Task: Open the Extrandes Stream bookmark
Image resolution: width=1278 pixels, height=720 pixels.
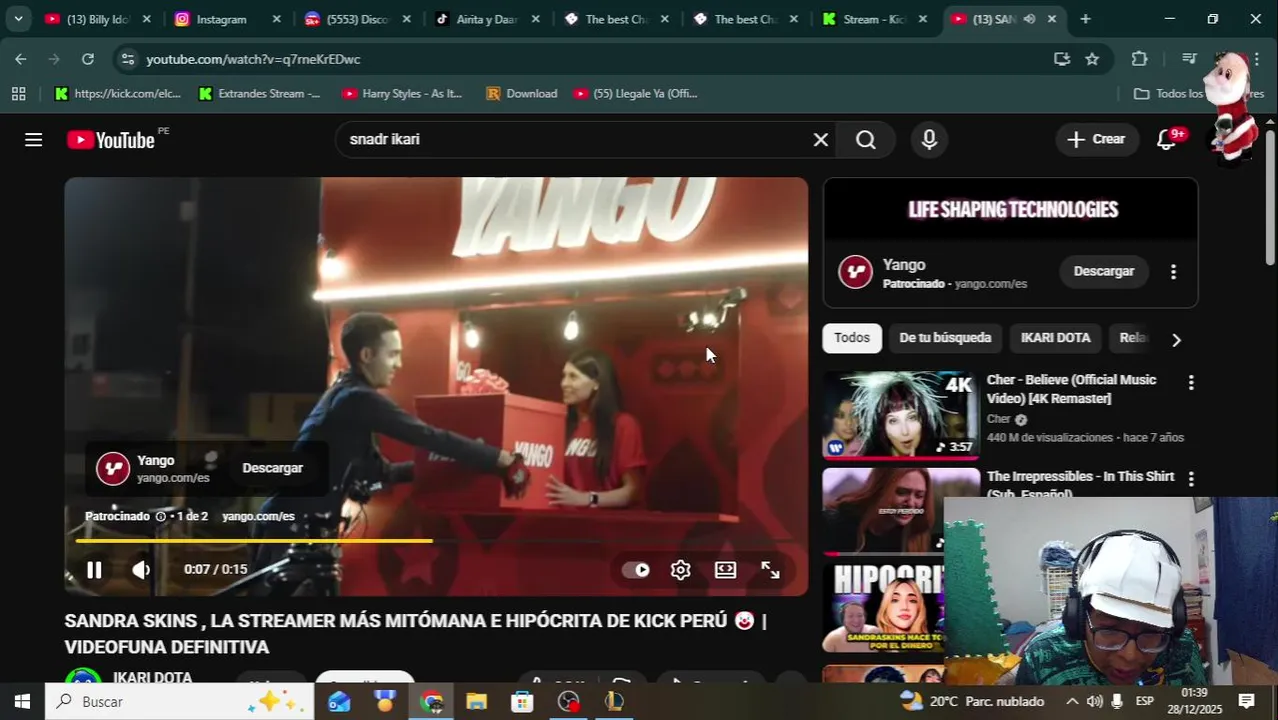Action: point(260,94)
